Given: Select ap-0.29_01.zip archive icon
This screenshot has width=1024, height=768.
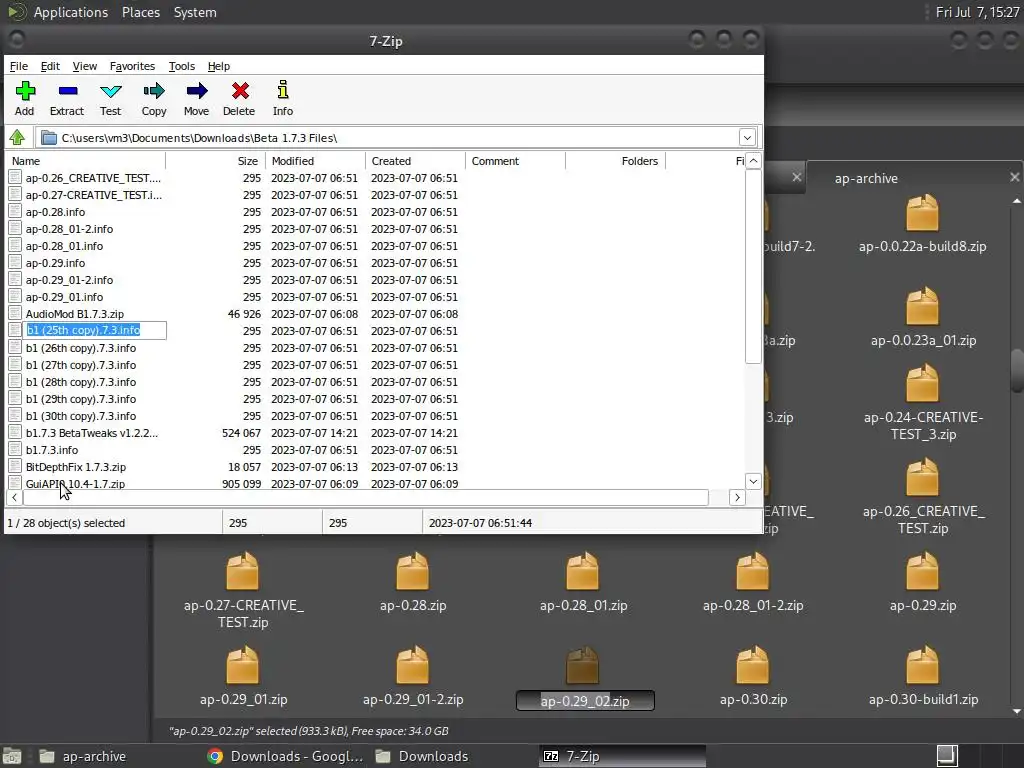Looking at the screenshot, I should click(243, 664).
